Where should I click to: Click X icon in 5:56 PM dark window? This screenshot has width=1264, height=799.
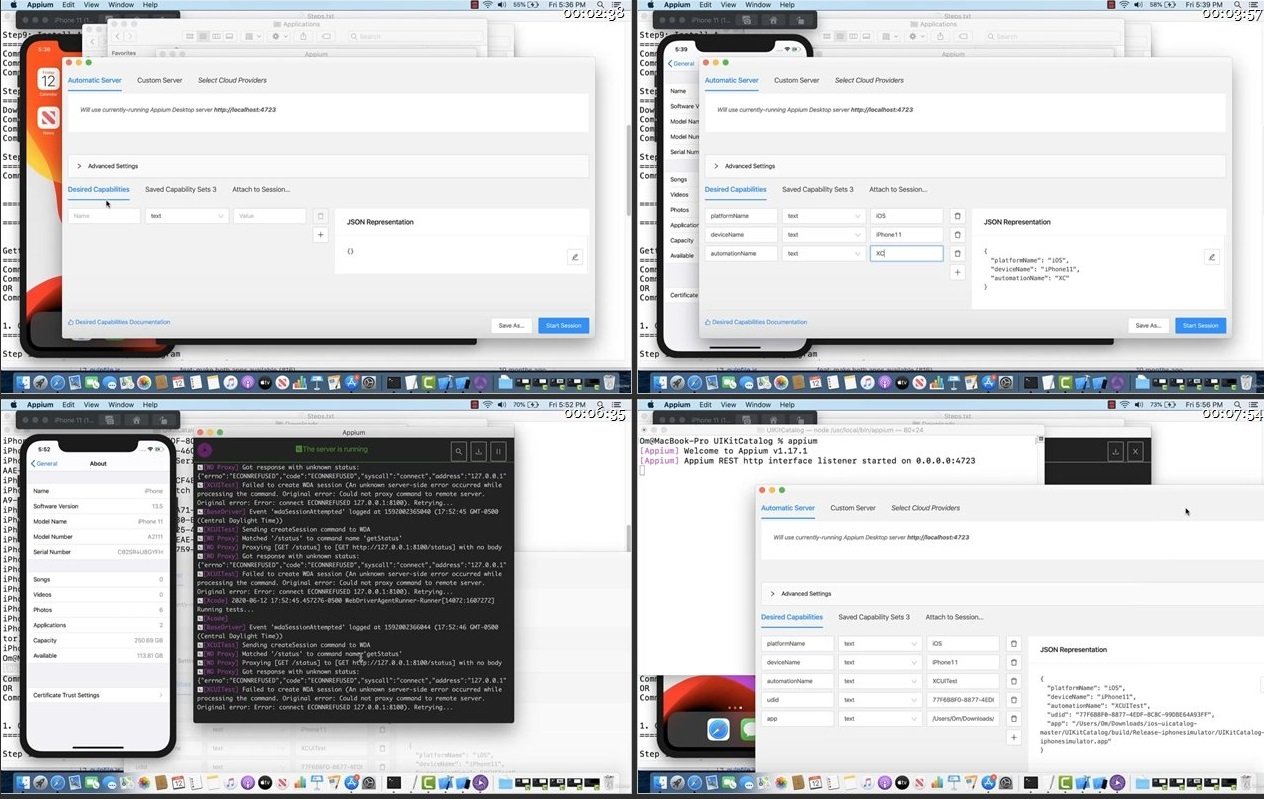pos(1135,452)
